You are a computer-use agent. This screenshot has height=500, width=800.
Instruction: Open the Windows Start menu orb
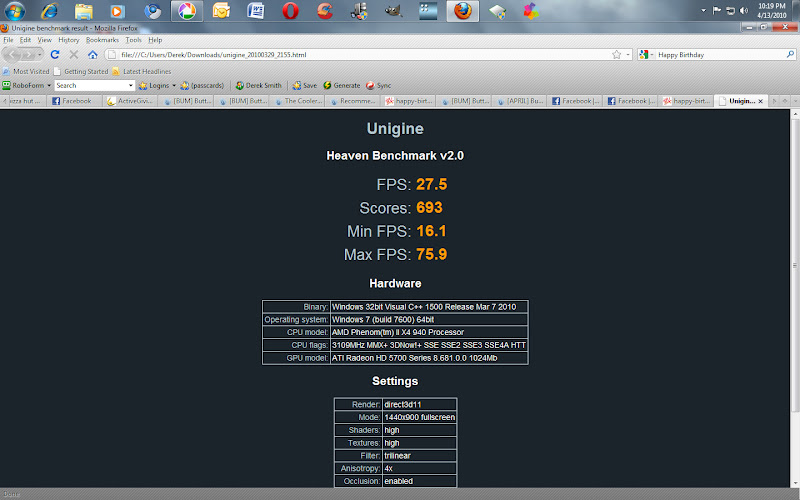15,11
